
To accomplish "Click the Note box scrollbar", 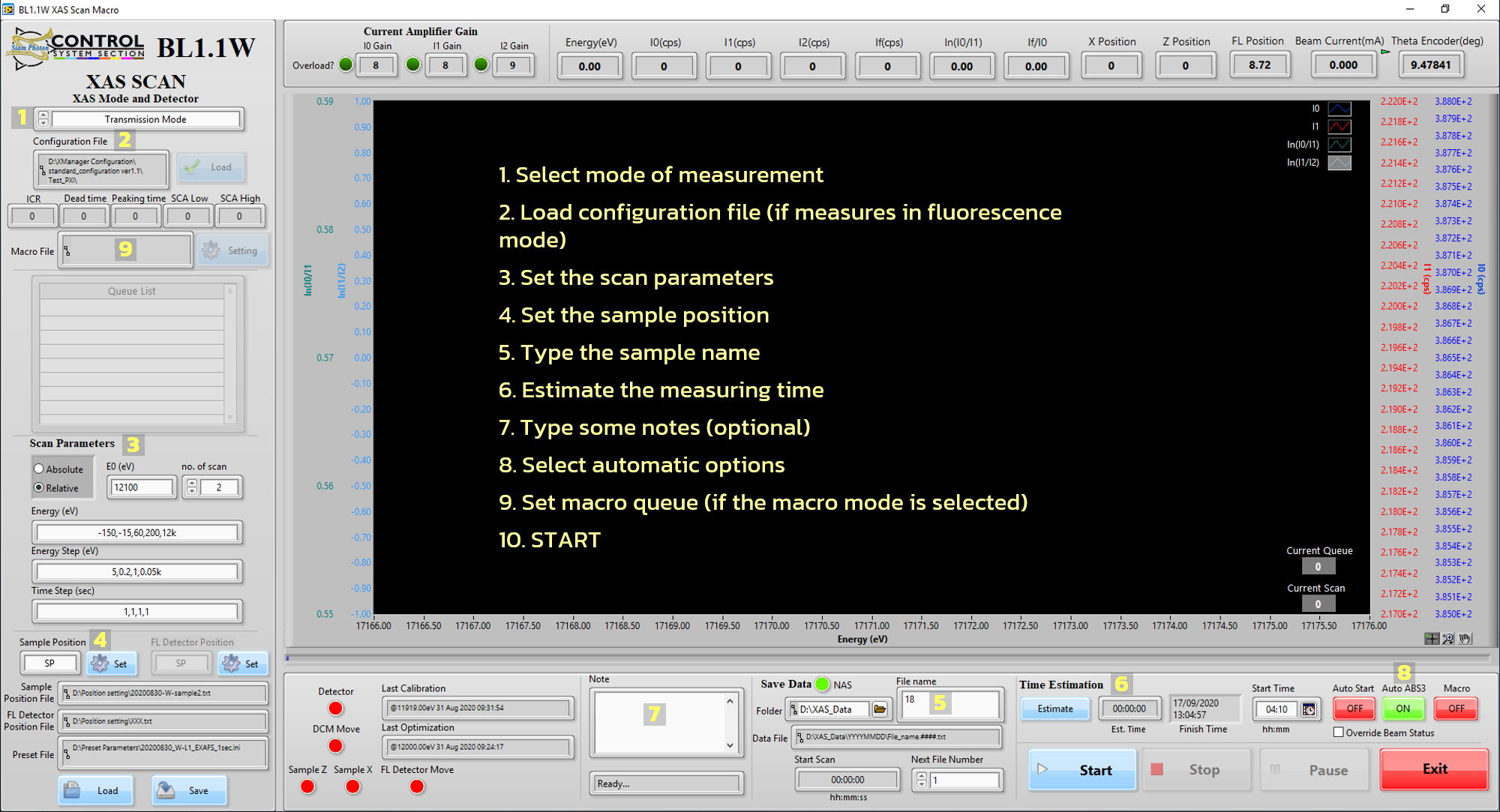I will (x=730, y=724).
